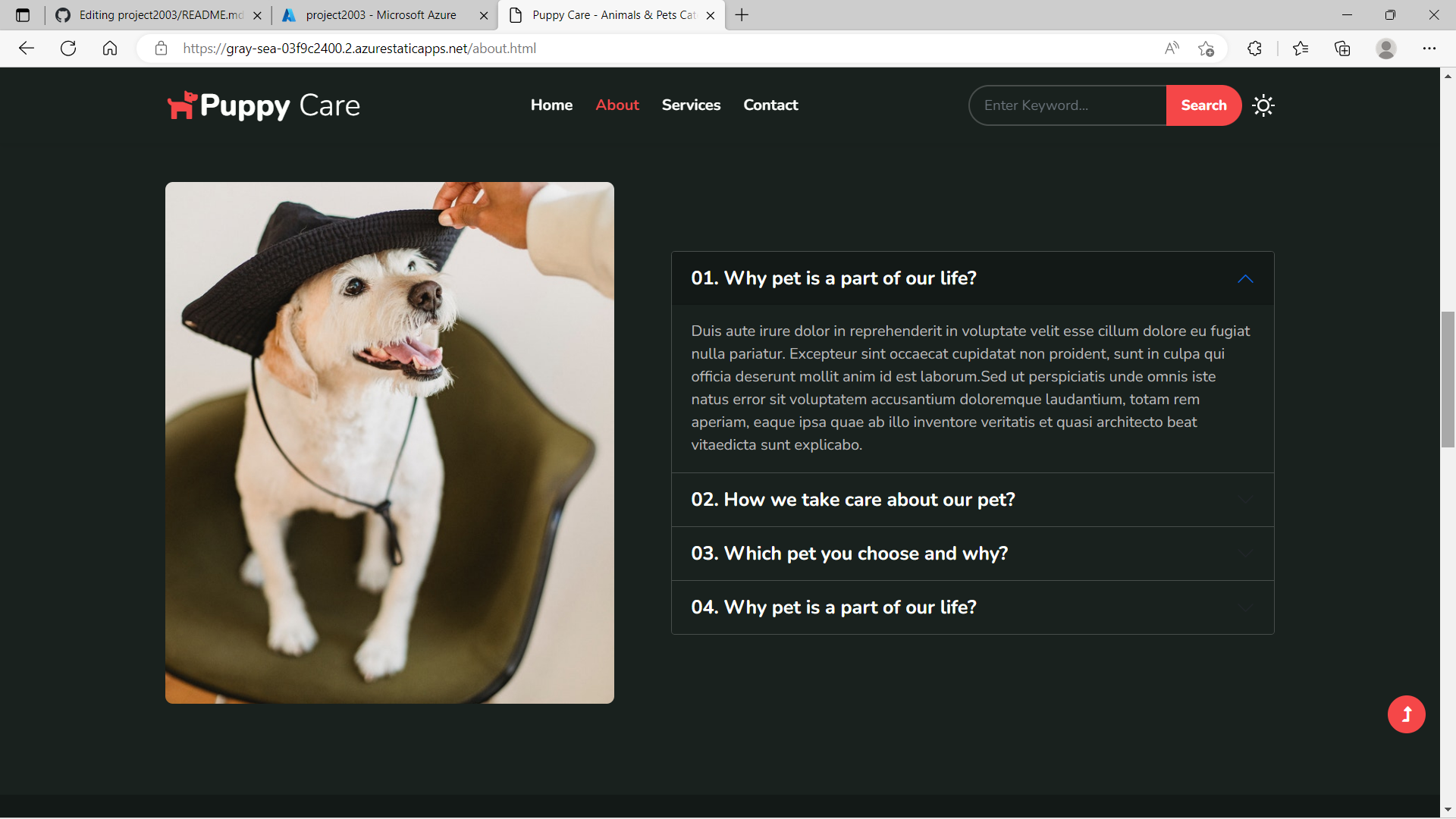This screenshot has width=1456, height=819.
Task: Click the Enter Keyword search field
Action: (1067, 105)
